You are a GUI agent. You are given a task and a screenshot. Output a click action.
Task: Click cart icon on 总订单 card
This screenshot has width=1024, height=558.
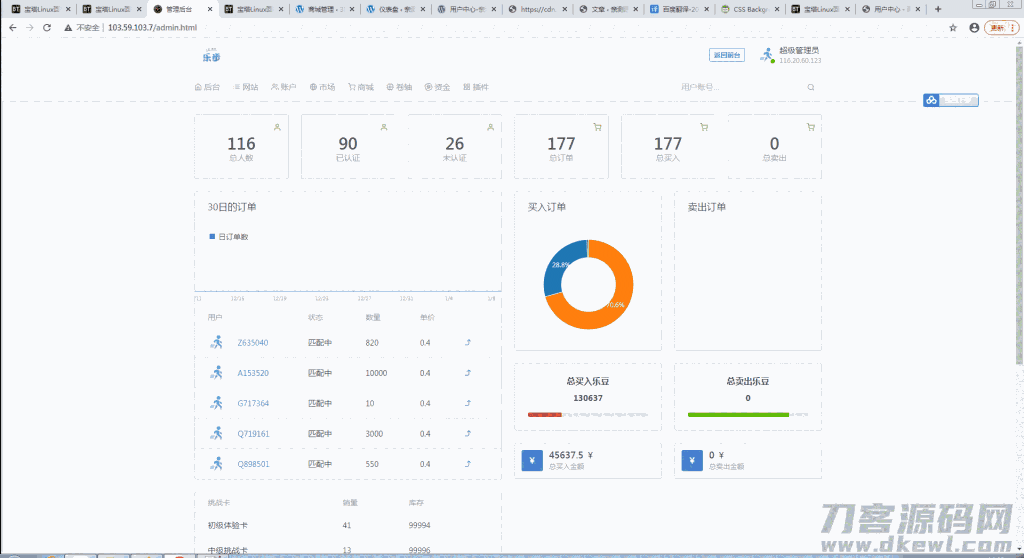pyautogui.click(x=597, y=127)
